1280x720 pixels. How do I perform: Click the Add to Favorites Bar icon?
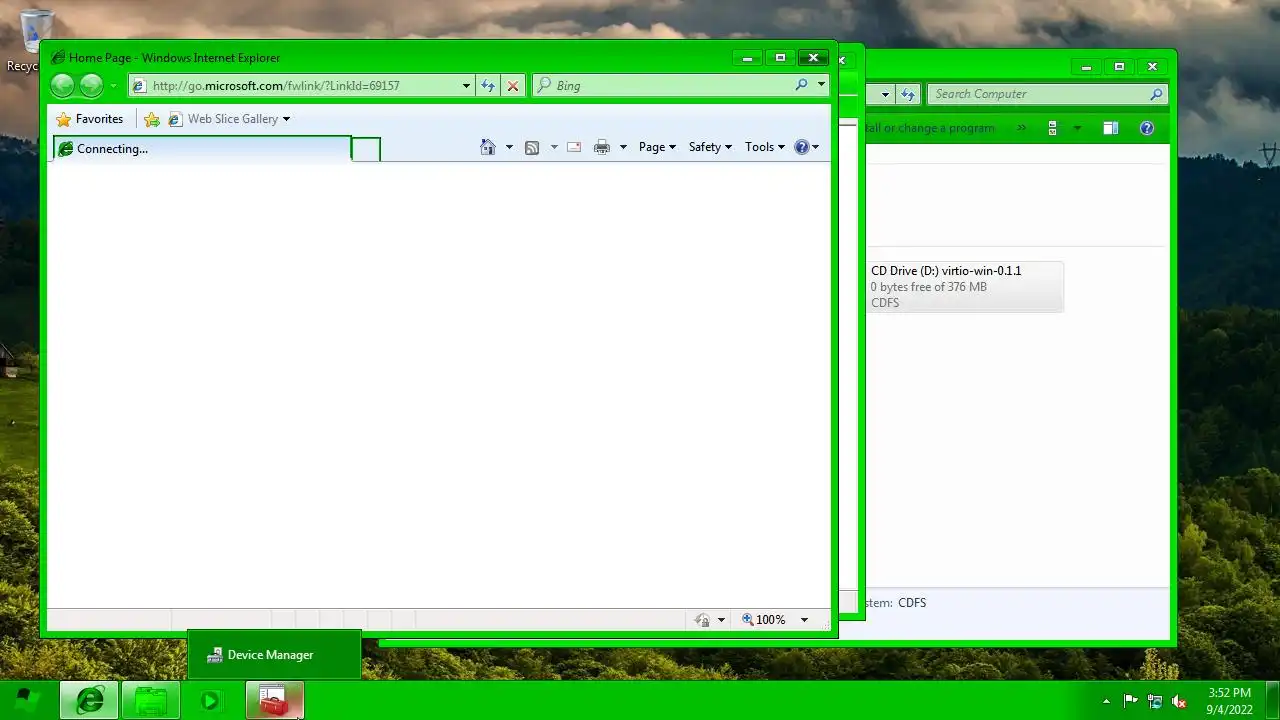[152, 119]
